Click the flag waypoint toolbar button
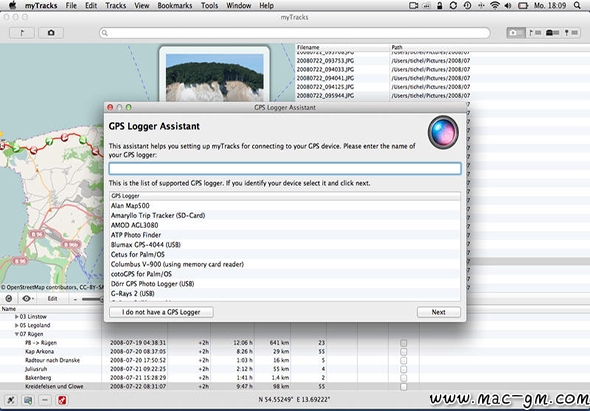This screenshot has width=590, height=411. [x=22, y=33]
